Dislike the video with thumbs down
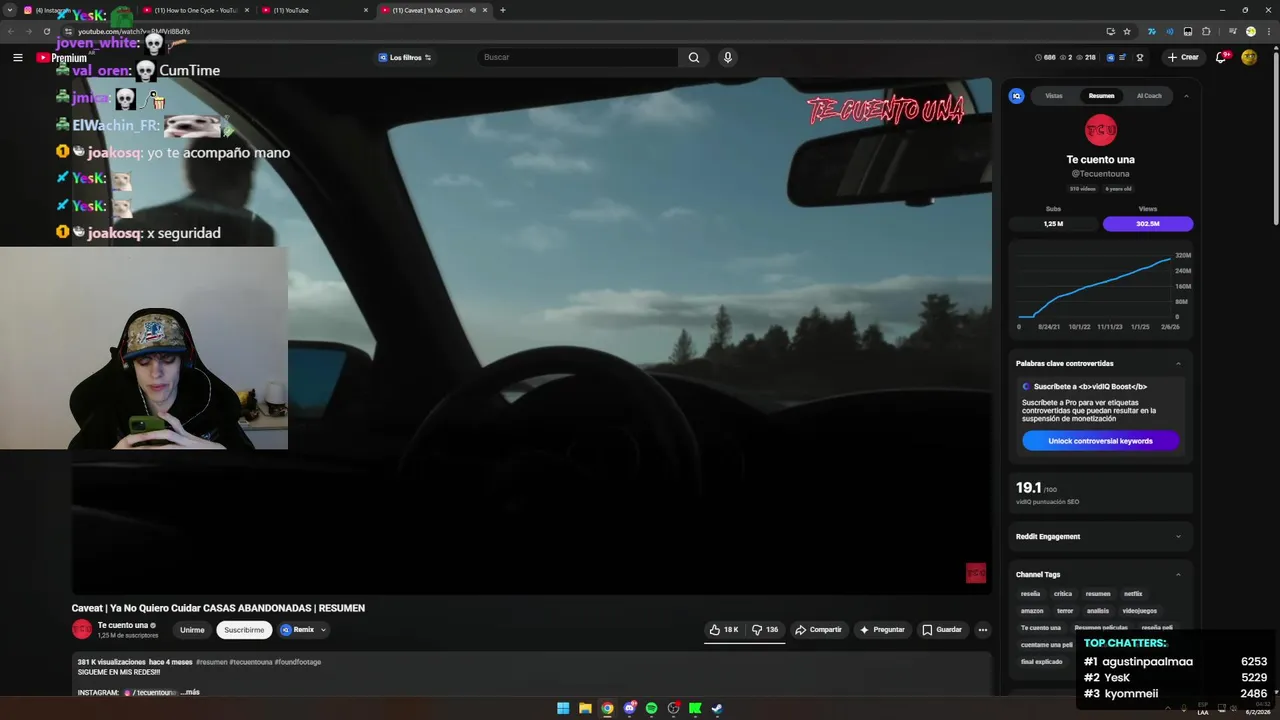This screenshot has width=1280, height=720. point(765,630)
